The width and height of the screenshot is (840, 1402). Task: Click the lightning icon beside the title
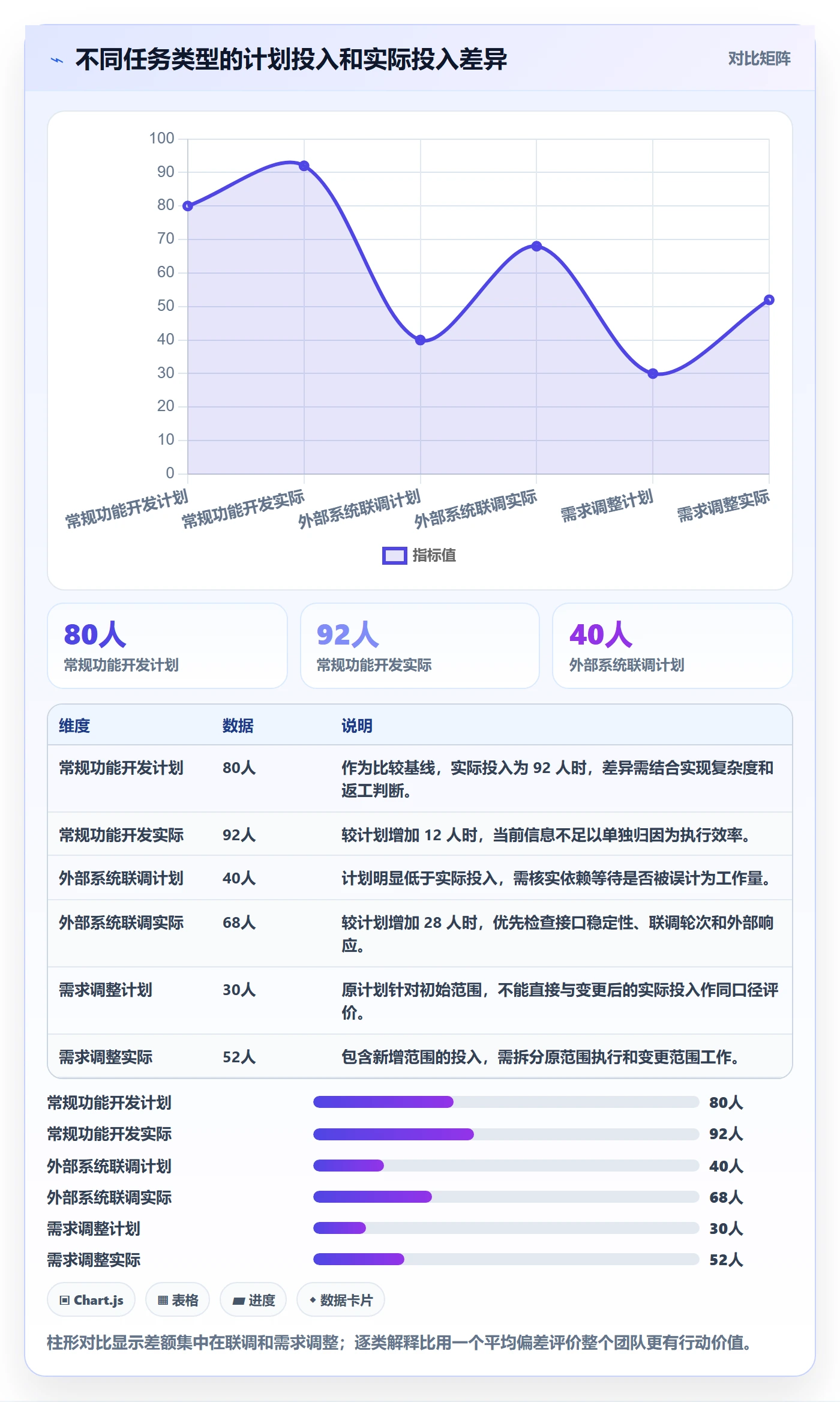point(57,59)
